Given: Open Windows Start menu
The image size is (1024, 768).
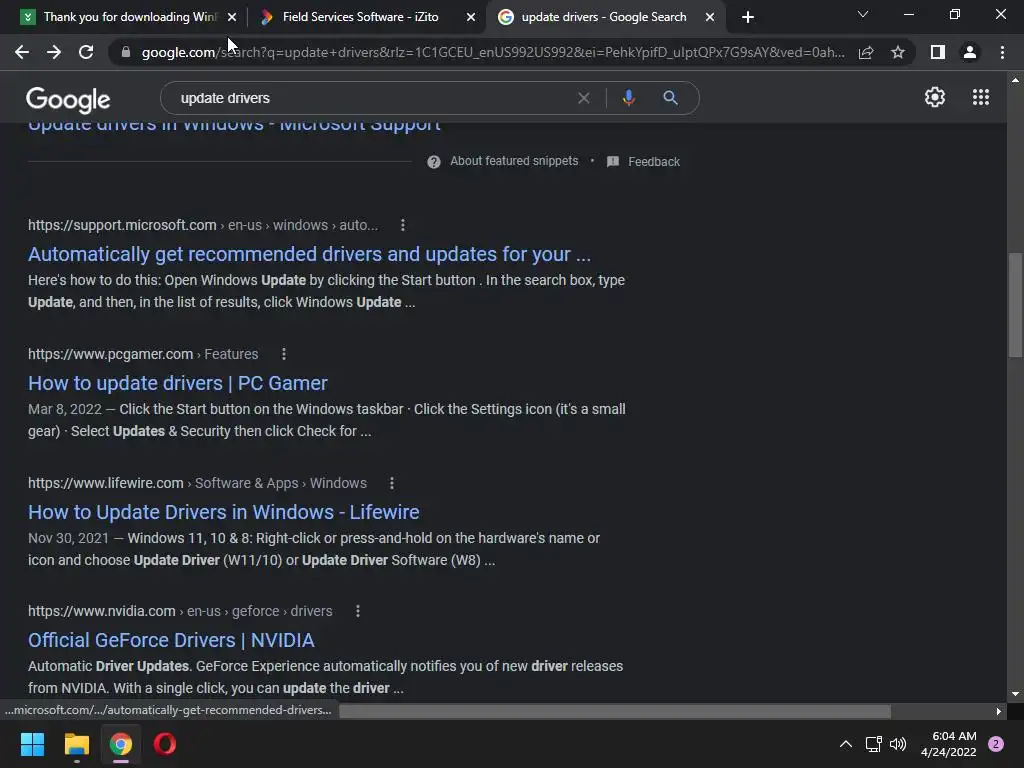Looking at the screenshot, I should [x=32, y=744].
